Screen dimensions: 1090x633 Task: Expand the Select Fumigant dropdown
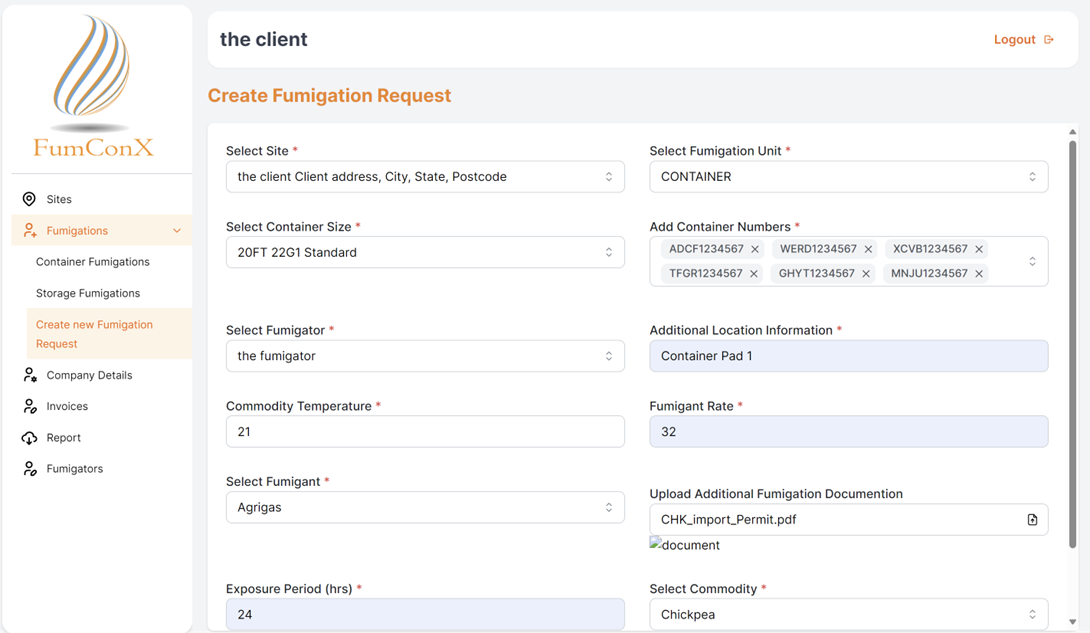[x=425, y=508]
